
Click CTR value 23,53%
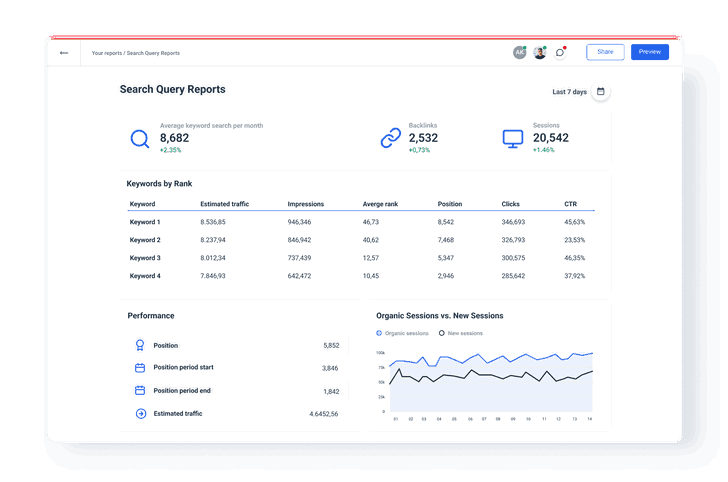click(x=574, y=240)
